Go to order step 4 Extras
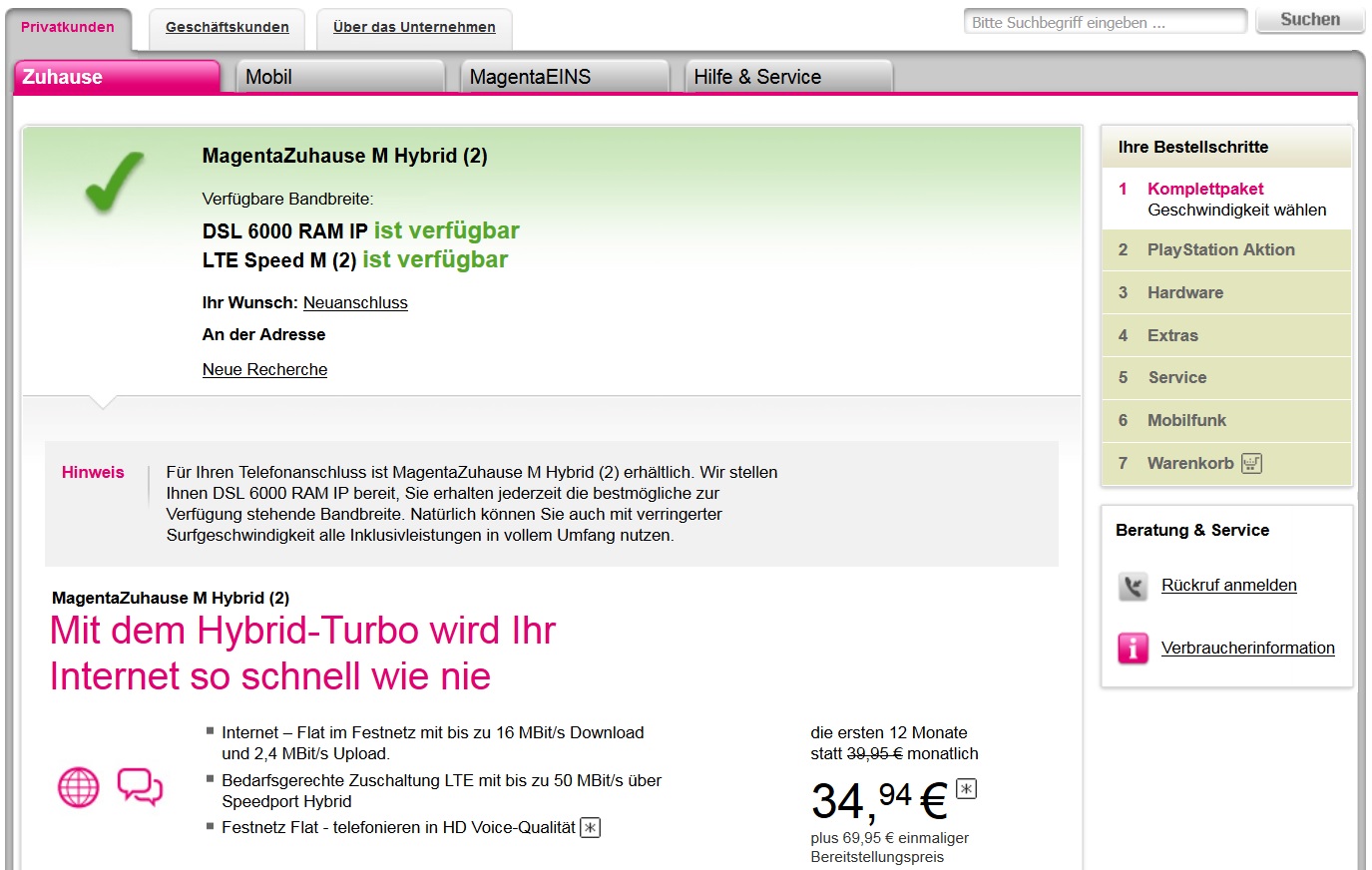 tap(1226, 336)
